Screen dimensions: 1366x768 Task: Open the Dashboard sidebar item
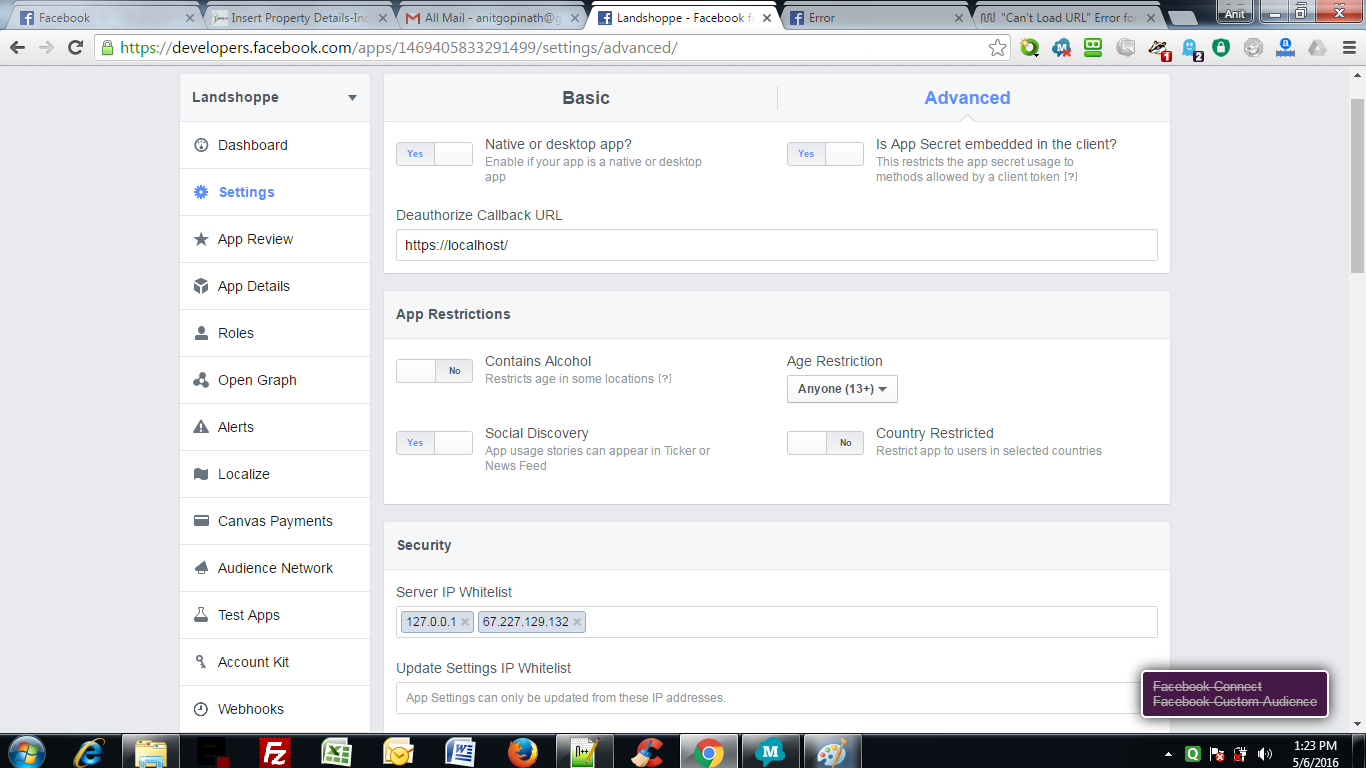(x=275, y=145)
